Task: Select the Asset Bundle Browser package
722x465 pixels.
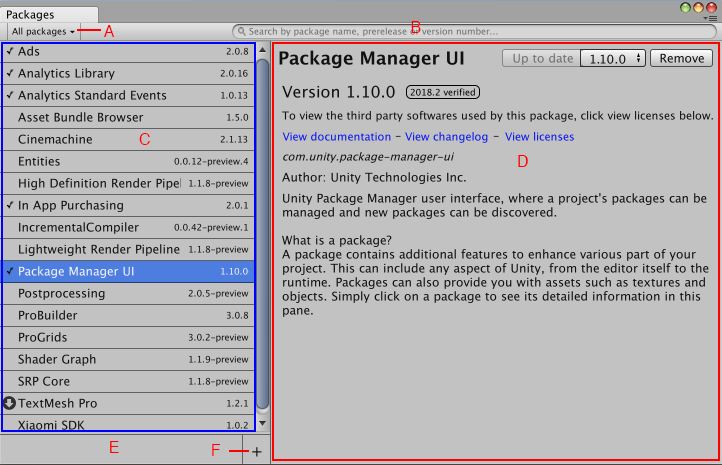Action: (x=128, y=117)
